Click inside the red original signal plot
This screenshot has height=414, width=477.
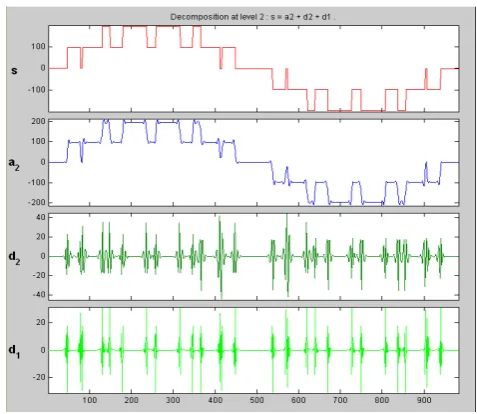click(253, 69)
